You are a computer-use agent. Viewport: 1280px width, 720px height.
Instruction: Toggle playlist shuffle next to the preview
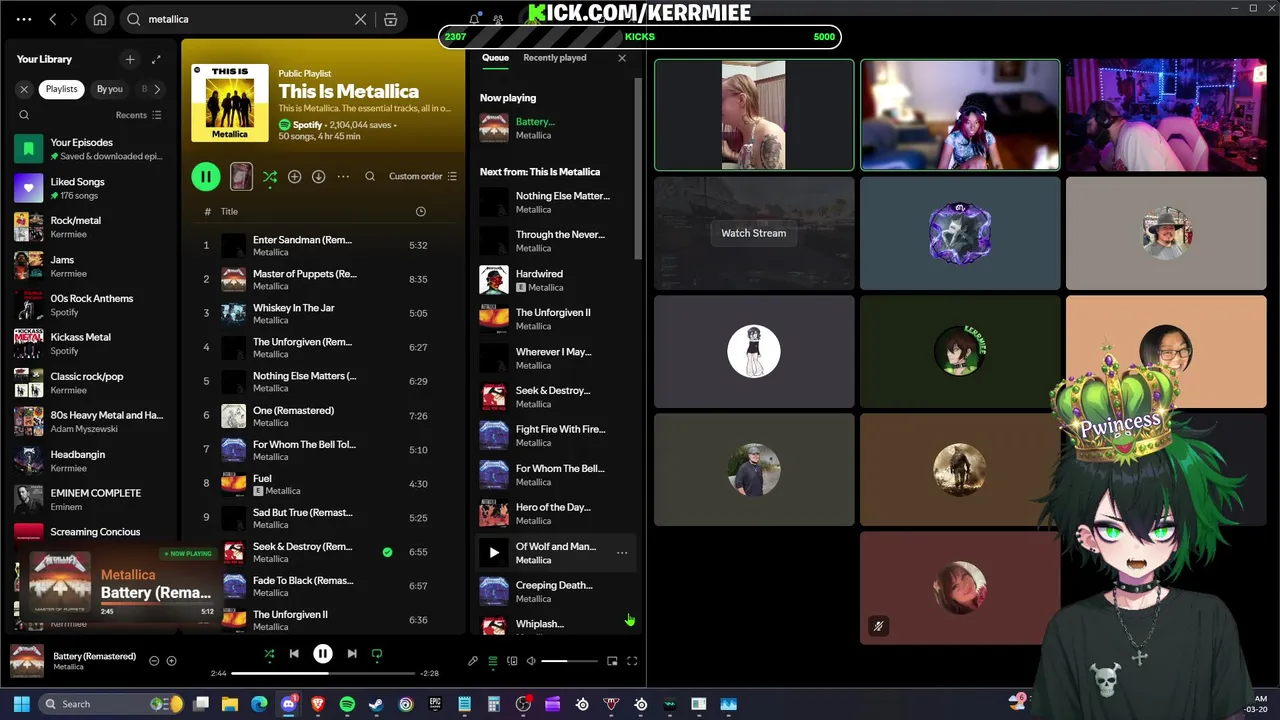(270, 177)
